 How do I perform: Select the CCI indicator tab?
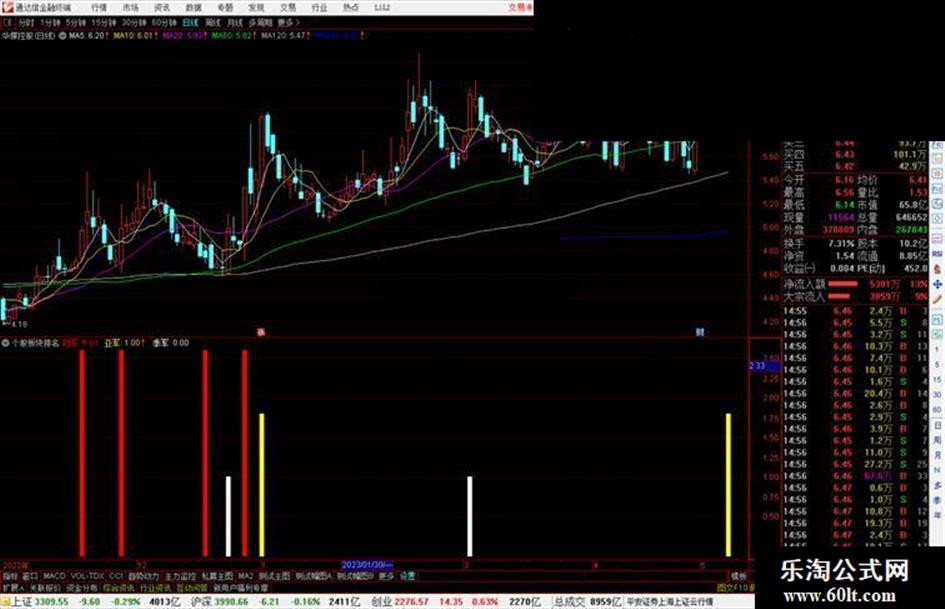pos(116,576)
